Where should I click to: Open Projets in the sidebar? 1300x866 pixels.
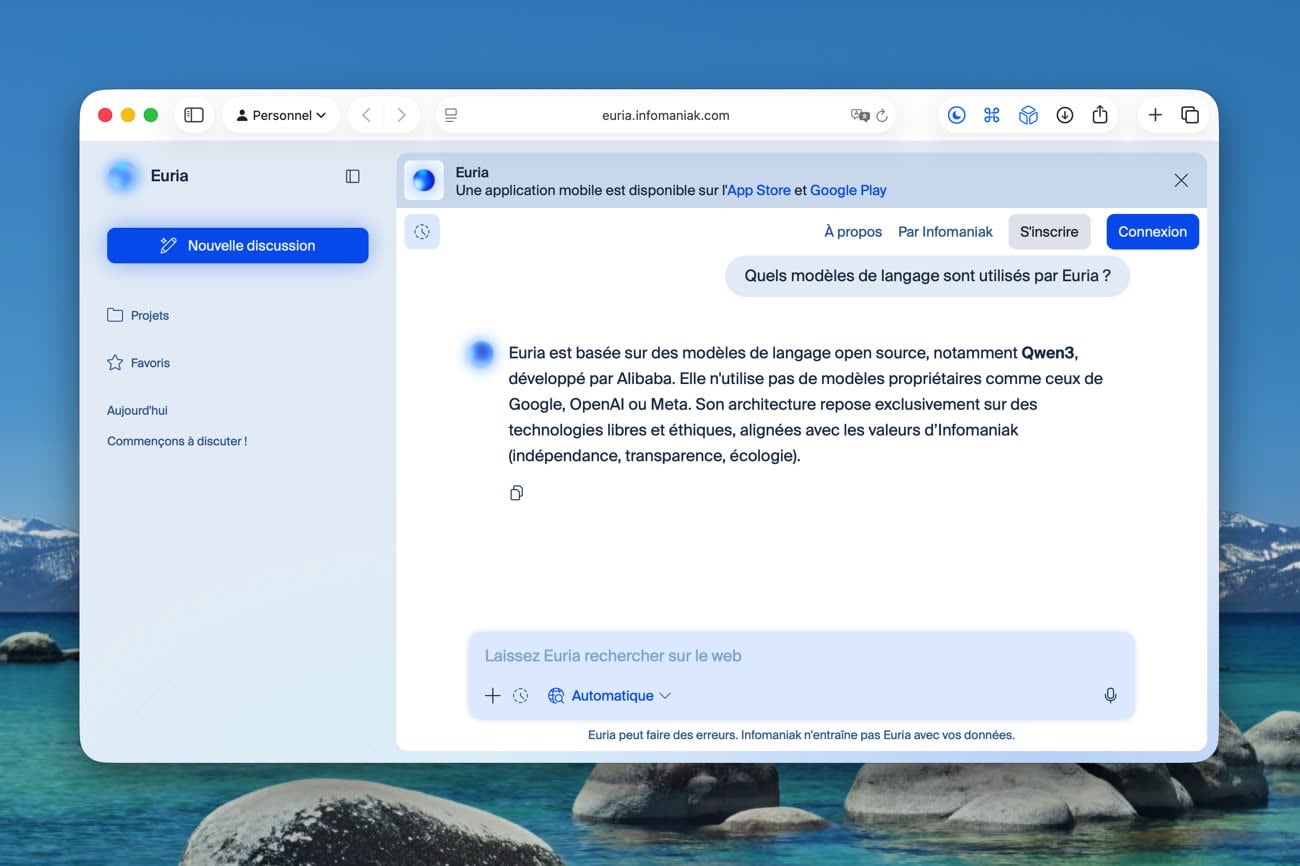138,315
